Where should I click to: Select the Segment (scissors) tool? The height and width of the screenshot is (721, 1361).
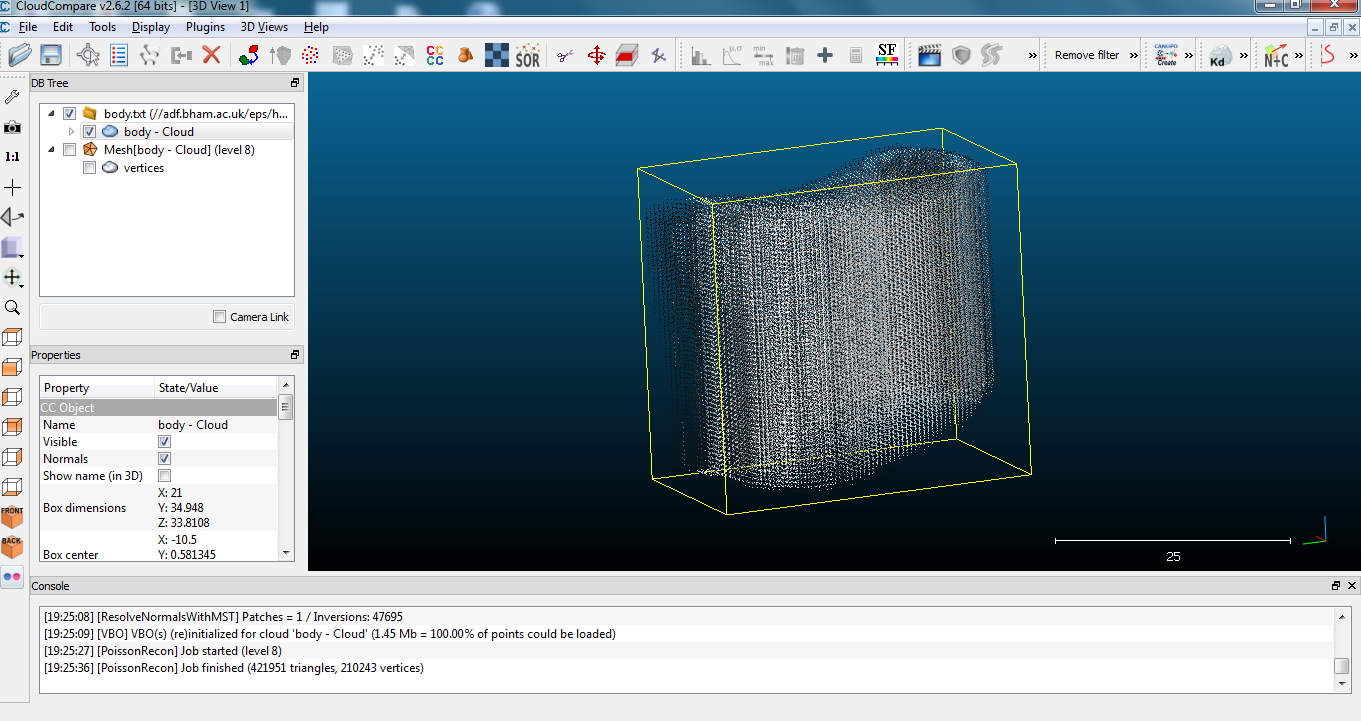[x=563, y=56]
